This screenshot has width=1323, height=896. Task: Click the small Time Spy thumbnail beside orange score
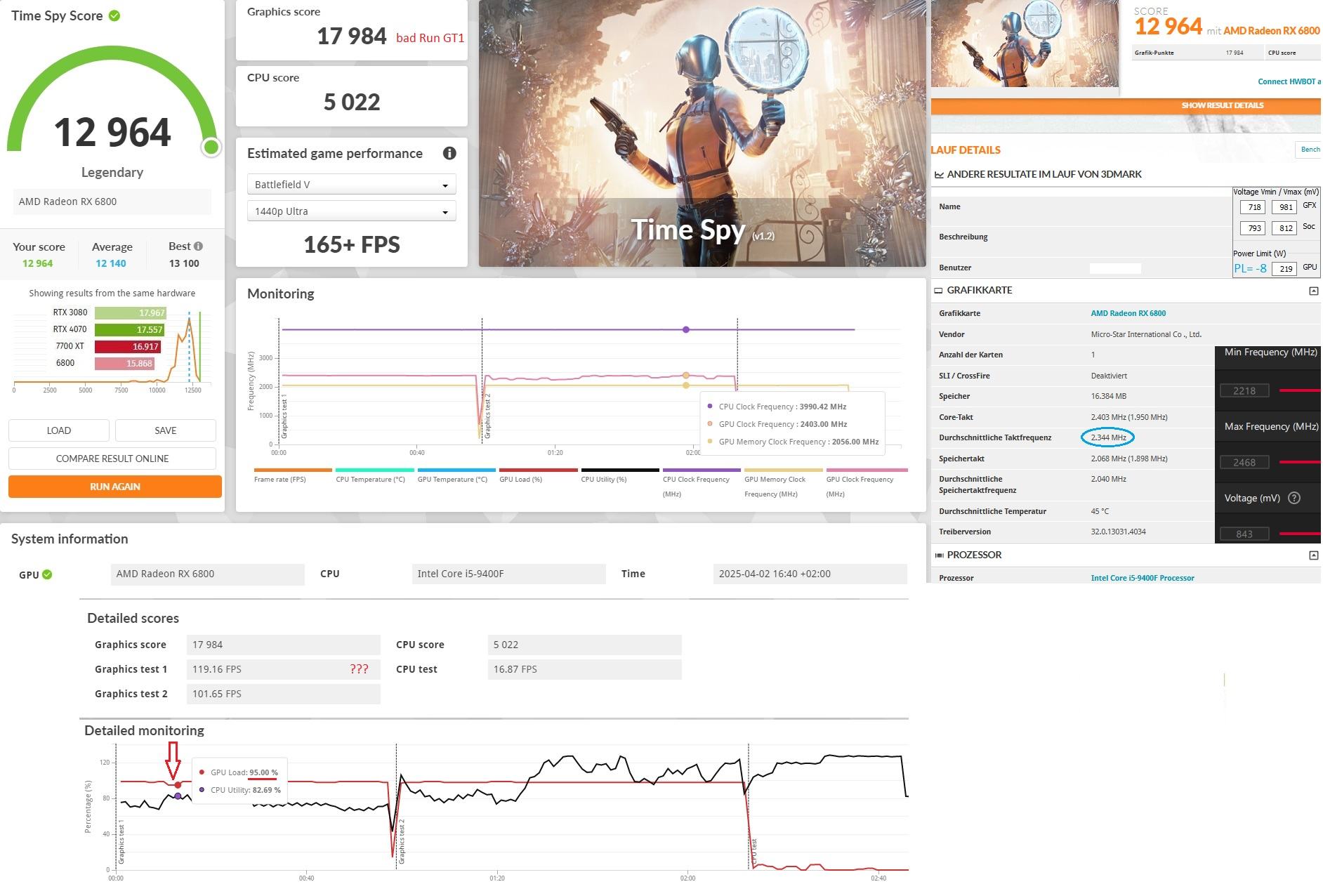click(x=1025, y=44)
